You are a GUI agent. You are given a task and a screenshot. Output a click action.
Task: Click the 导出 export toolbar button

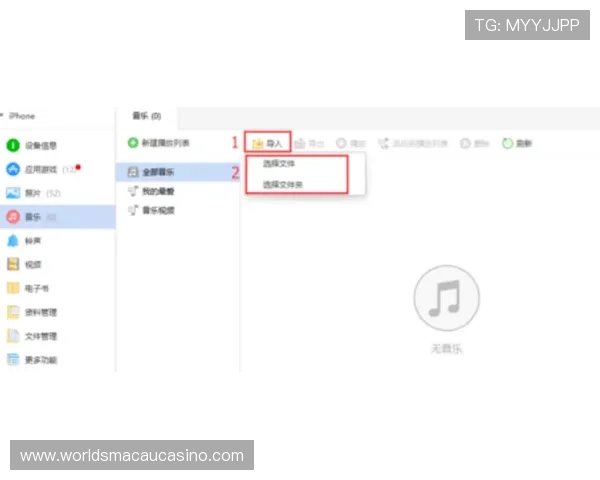point(310,144)
